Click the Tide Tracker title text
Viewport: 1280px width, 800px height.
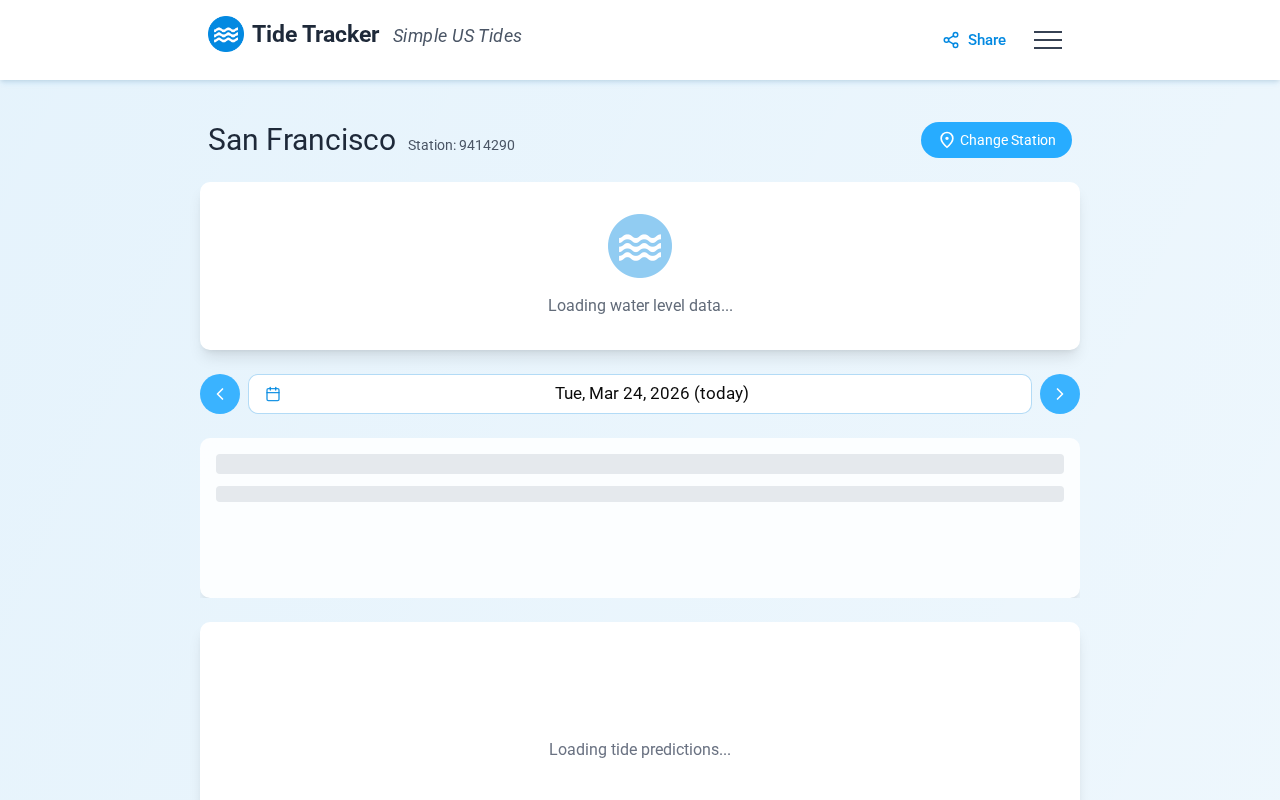point(315,35)
